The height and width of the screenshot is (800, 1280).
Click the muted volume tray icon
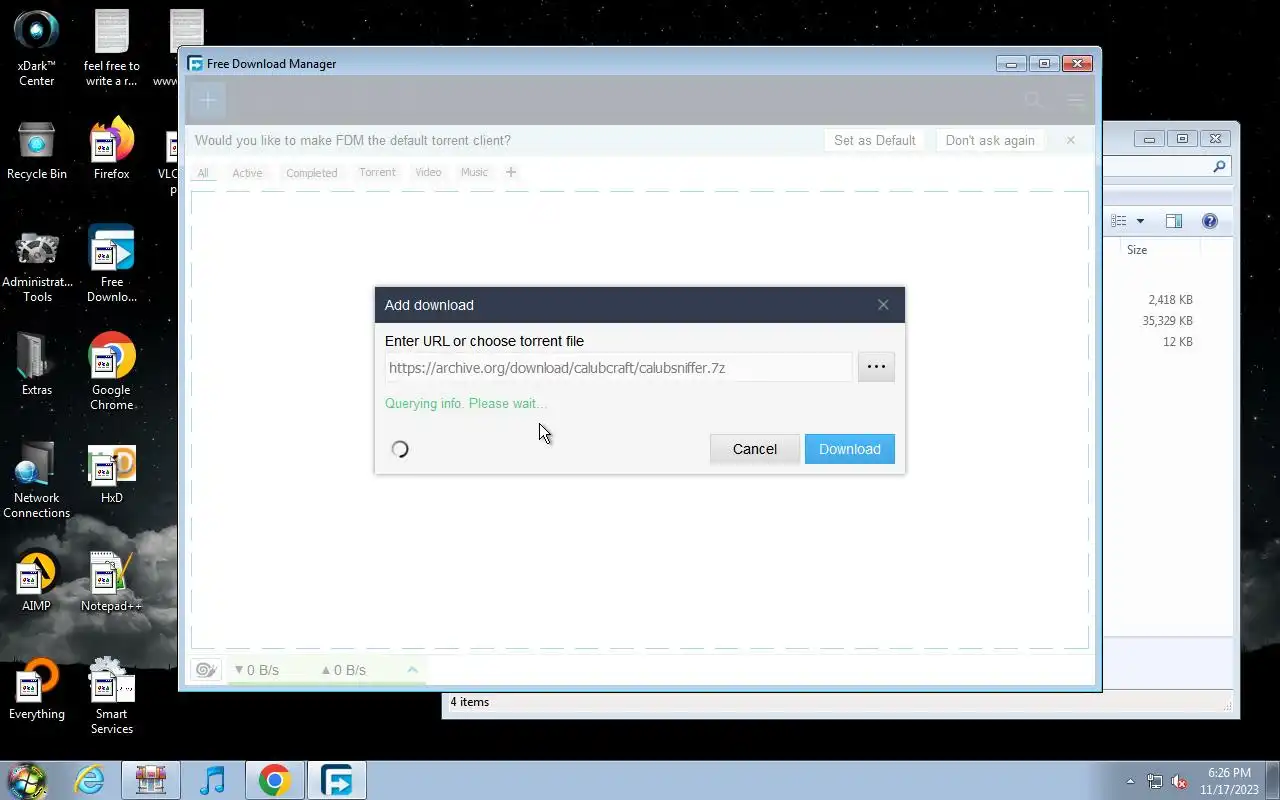coord(1179,781)
